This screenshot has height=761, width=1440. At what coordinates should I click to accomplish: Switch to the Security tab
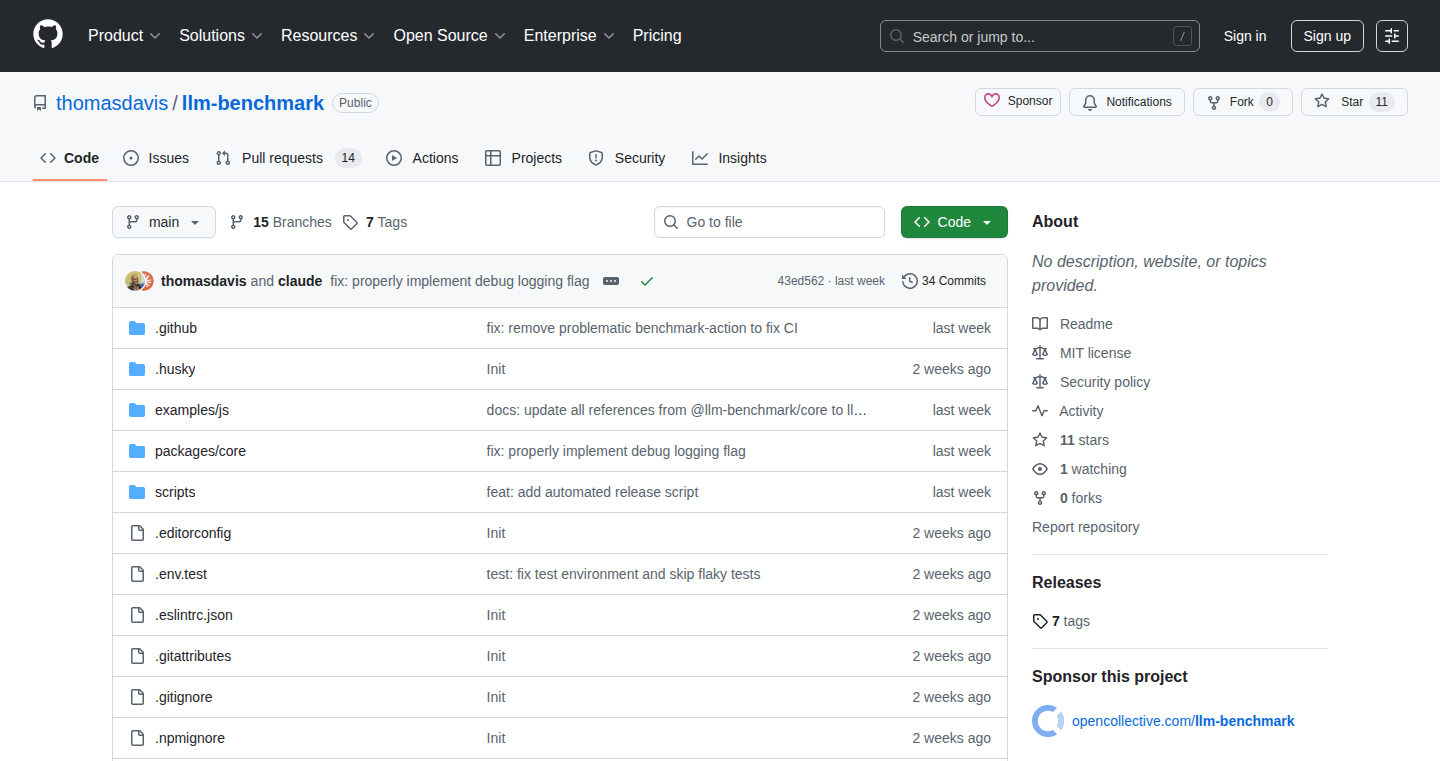click(x=627, y=158)
